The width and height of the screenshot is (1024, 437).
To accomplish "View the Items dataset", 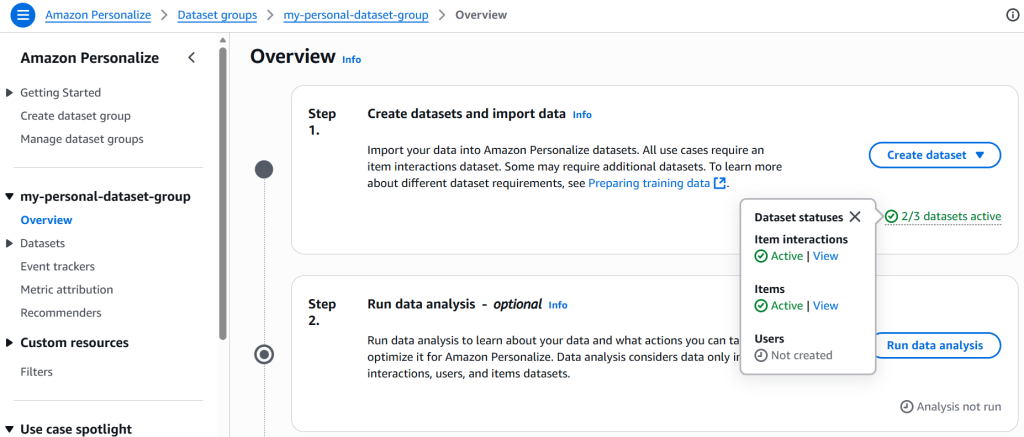I will tap(825, 306).
